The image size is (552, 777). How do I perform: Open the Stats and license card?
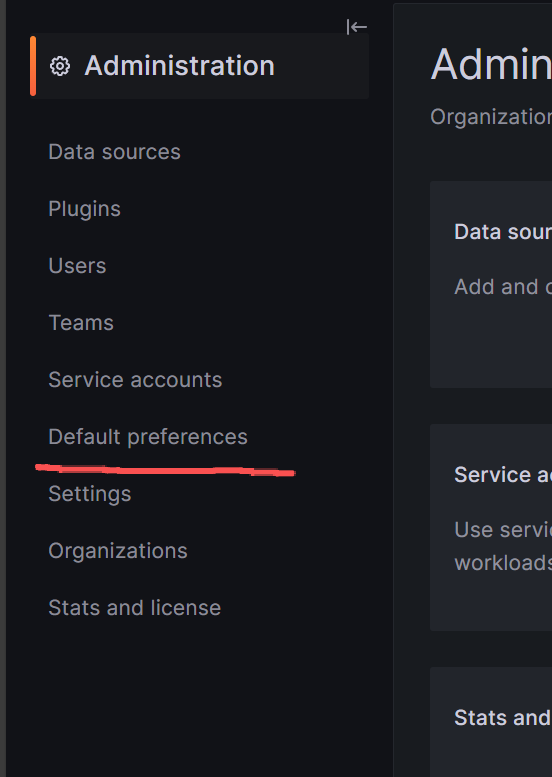pyautogui.click(x=491, y=722)
